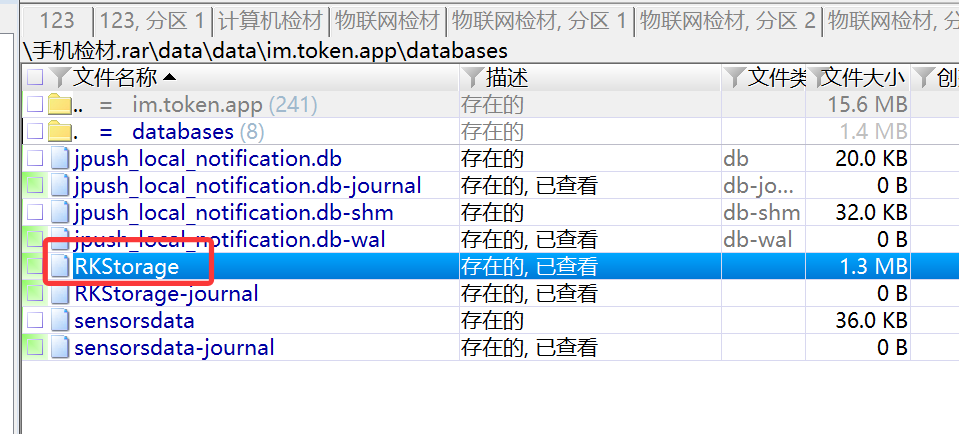Tick checkbox for jpush_local_notification.db-shm
Image resolution: width=959 pixels, height=434 pixels.
(35, 212)
